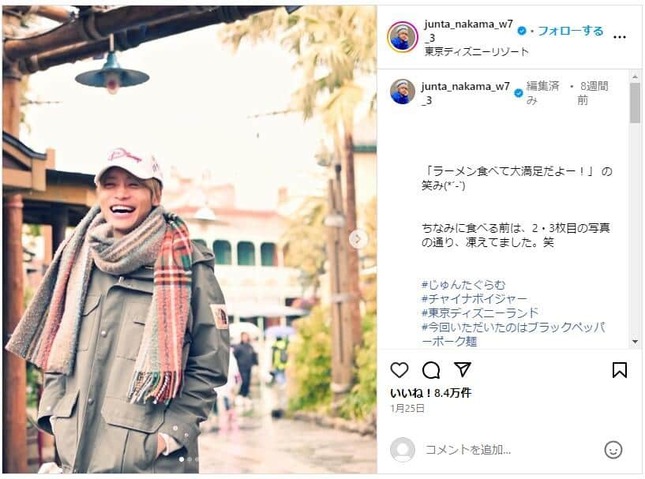Open hashtag #東京ディズニーランド

tap(480, 312)
